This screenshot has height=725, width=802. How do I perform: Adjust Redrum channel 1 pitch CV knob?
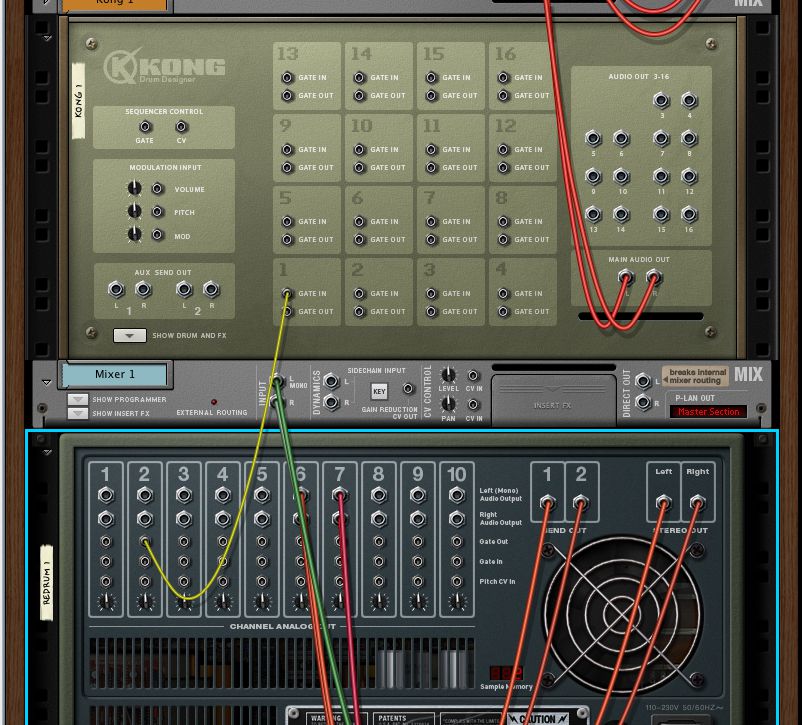tap(106, 602)
